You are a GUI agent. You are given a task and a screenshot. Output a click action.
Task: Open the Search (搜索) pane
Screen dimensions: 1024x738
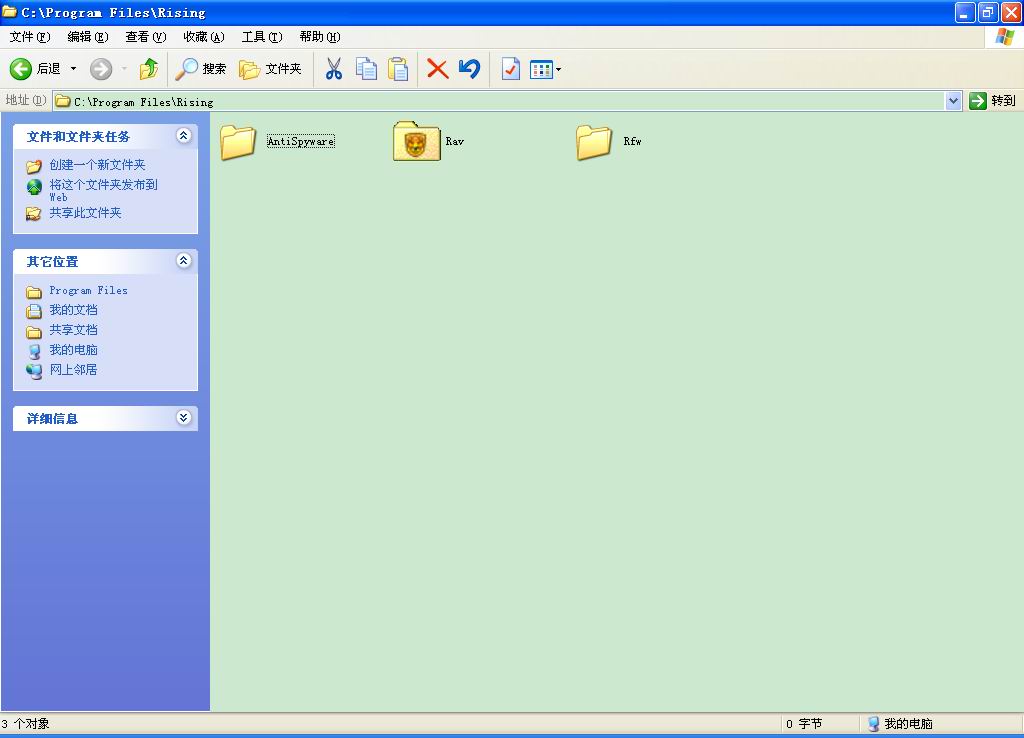click(200, 69)
